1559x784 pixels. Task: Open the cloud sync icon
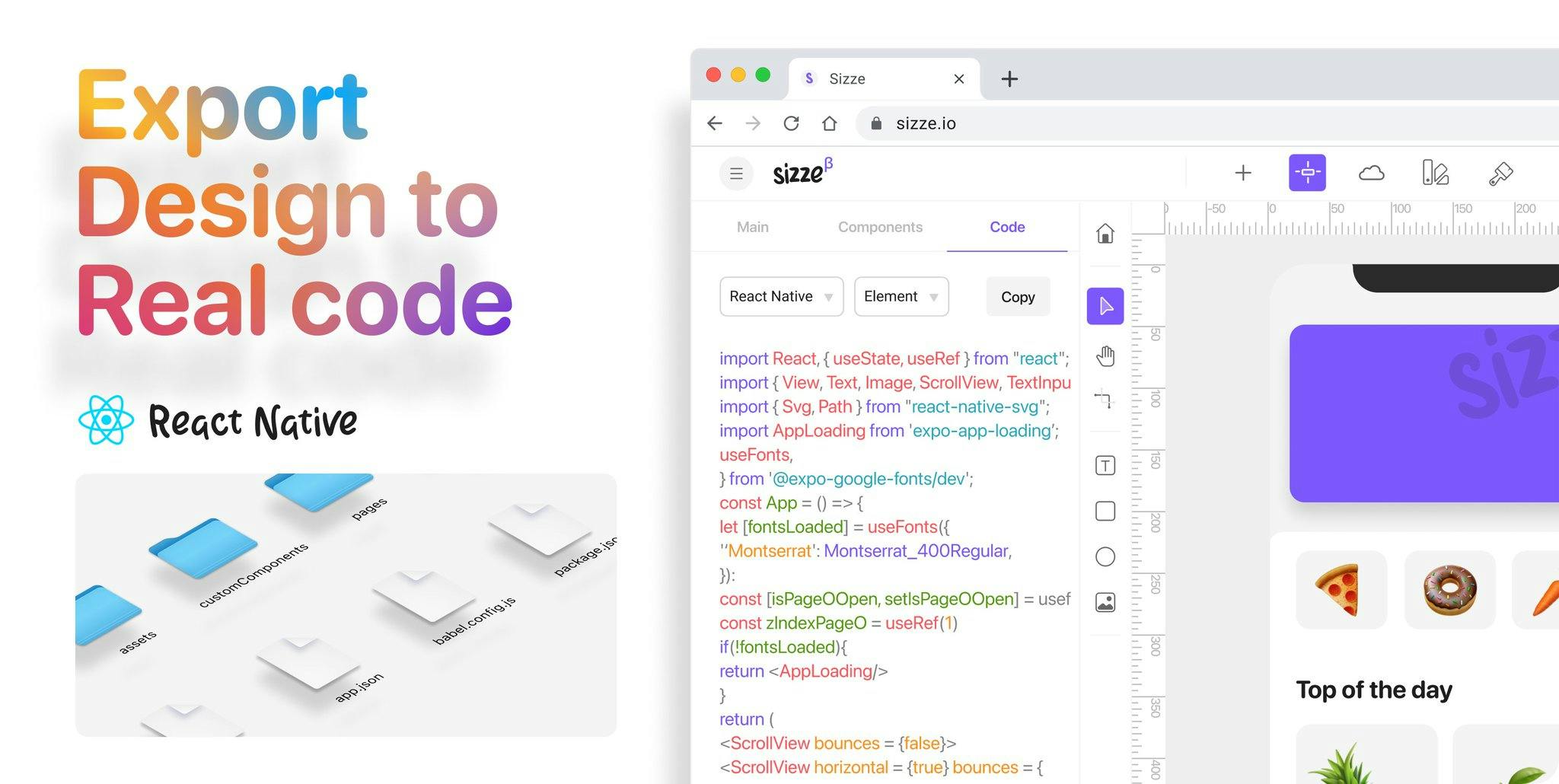[1371, 174]
